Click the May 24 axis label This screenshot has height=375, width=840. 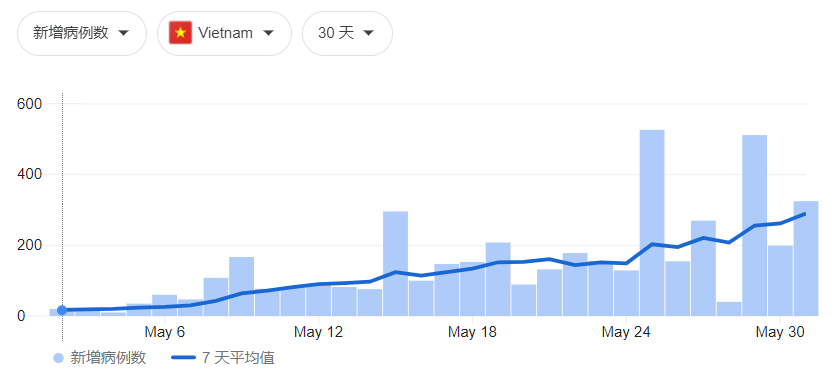(626, 333)
